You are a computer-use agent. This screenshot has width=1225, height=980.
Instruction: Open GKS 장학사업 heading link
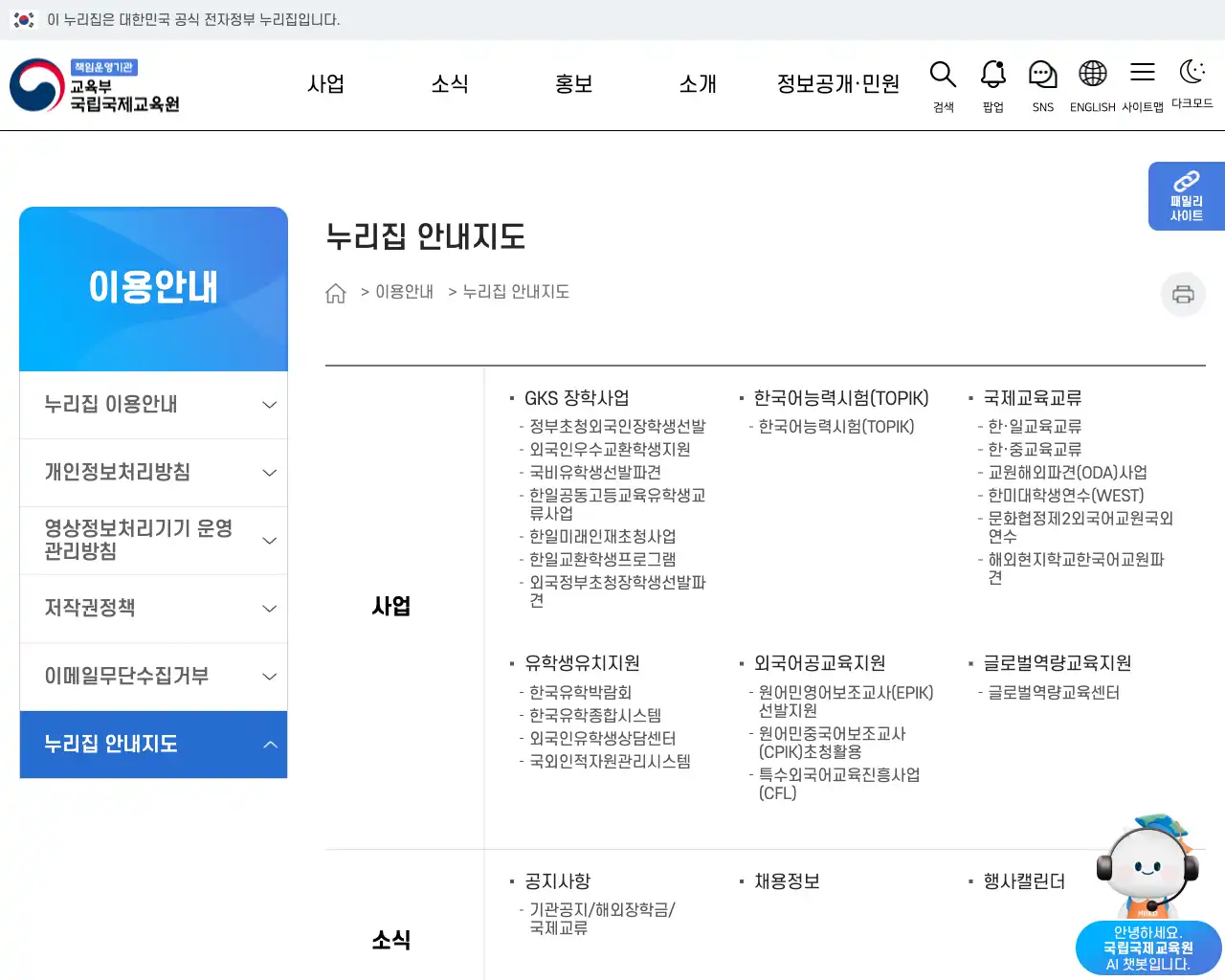point(577,398)
